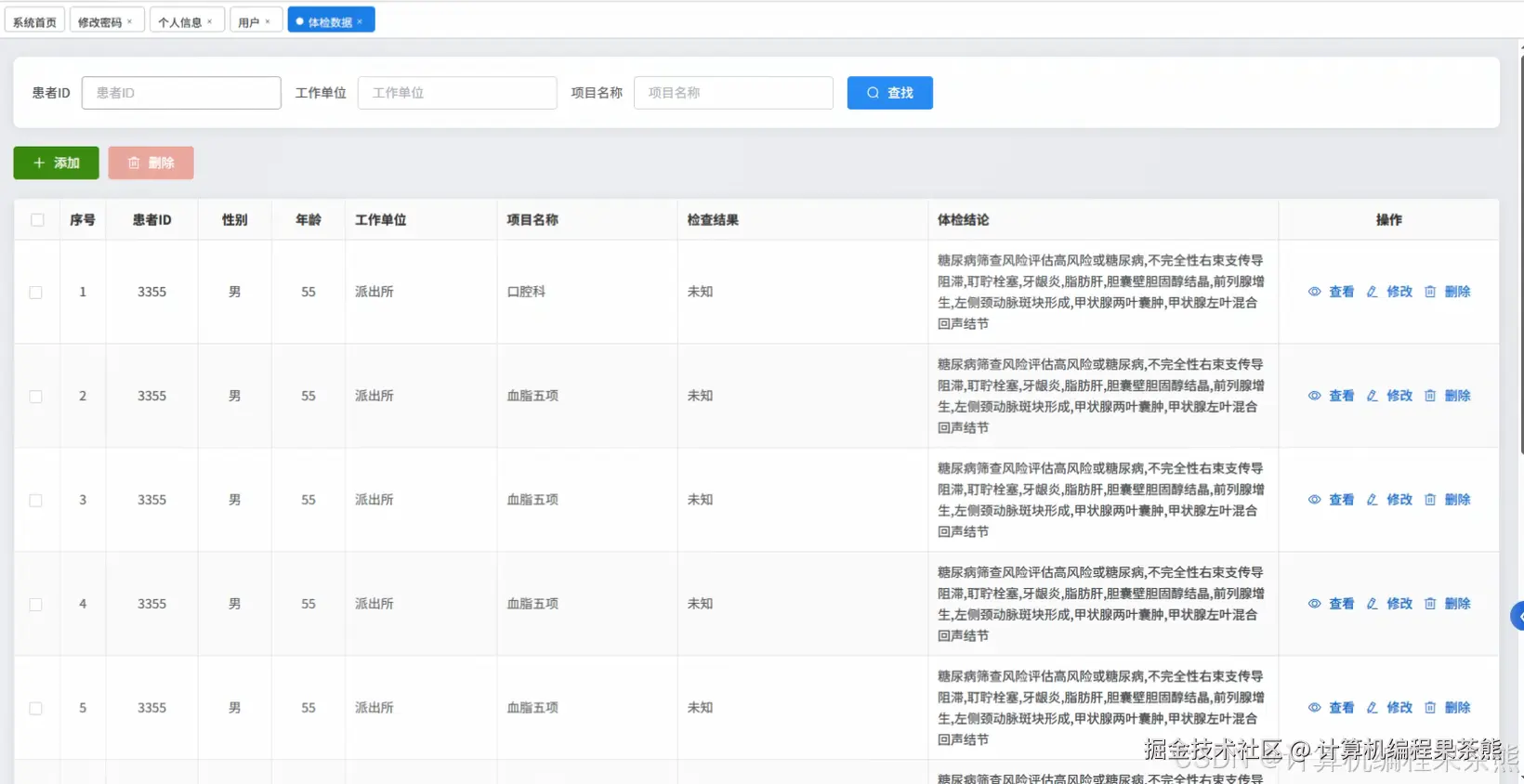The width and height of the screenshot is (1524, 784).
Task: Close the 体检数据 tab
Action: (x=360, y=21)
